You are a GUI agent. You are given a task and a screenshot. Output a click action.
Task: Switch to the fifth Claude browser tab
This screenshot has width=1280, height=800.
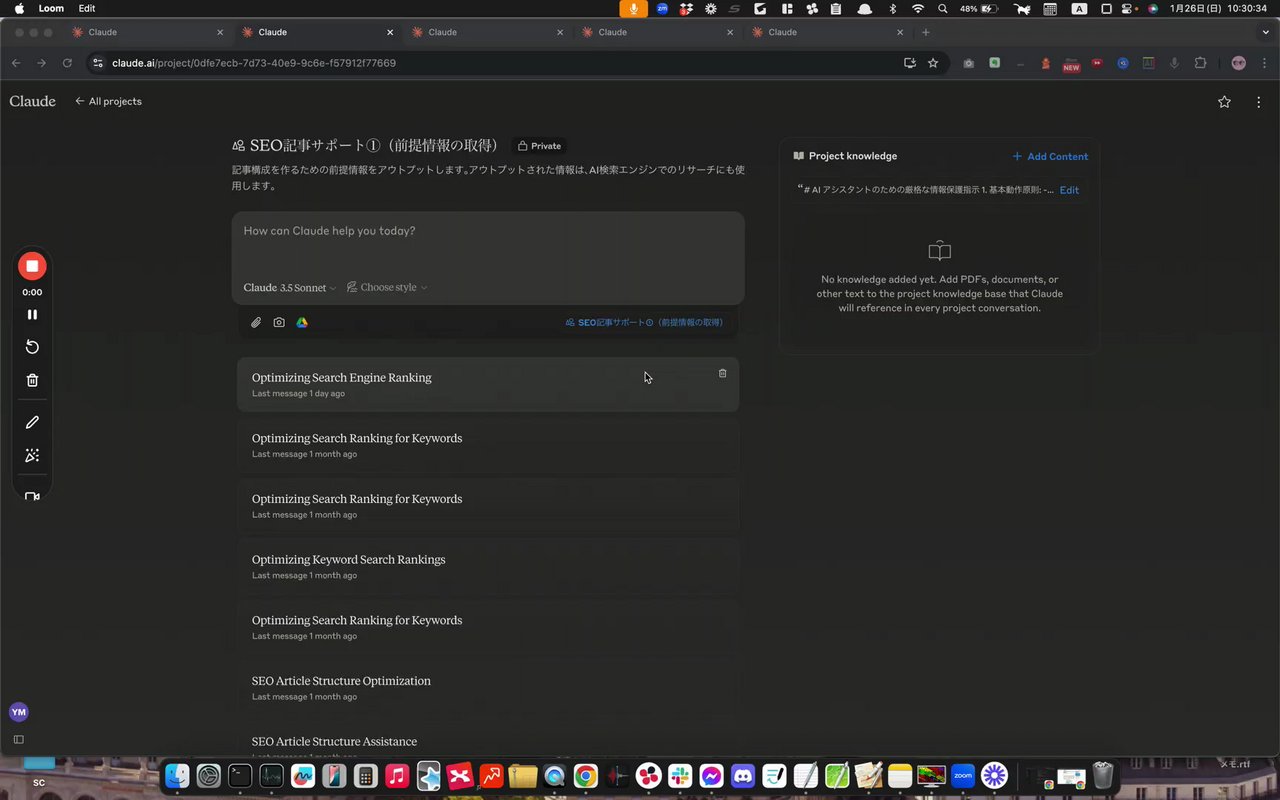point(825,32)
